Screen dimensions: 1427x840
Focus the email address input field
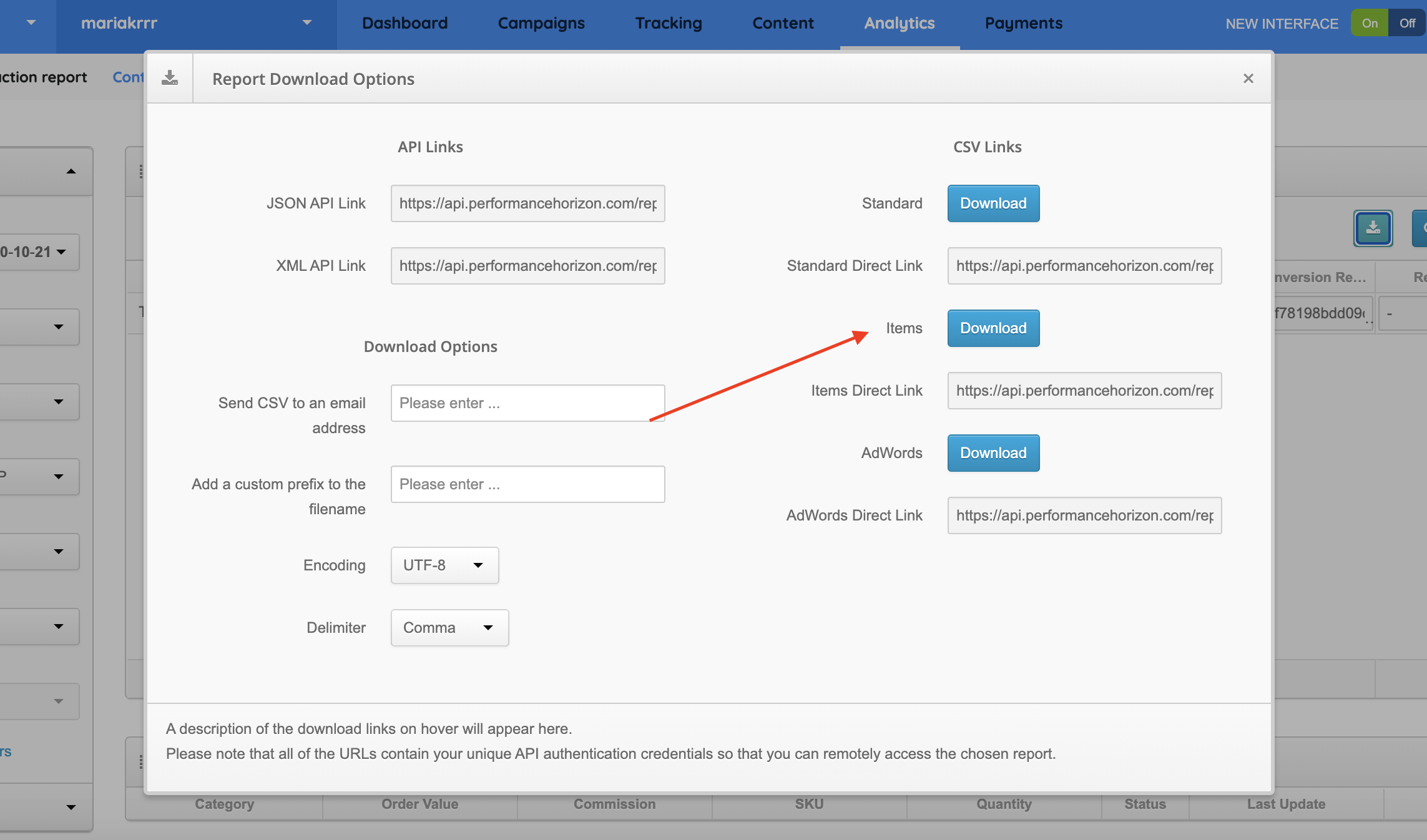point(527,403)
